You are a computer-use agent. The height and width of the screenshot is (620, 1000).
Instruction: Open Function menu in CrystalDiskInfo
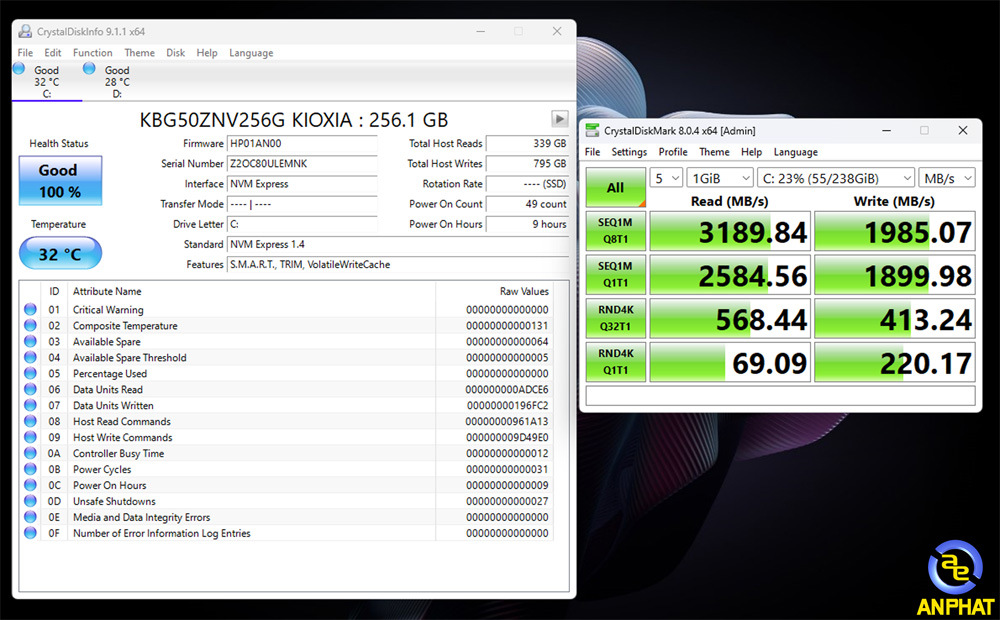92,52
